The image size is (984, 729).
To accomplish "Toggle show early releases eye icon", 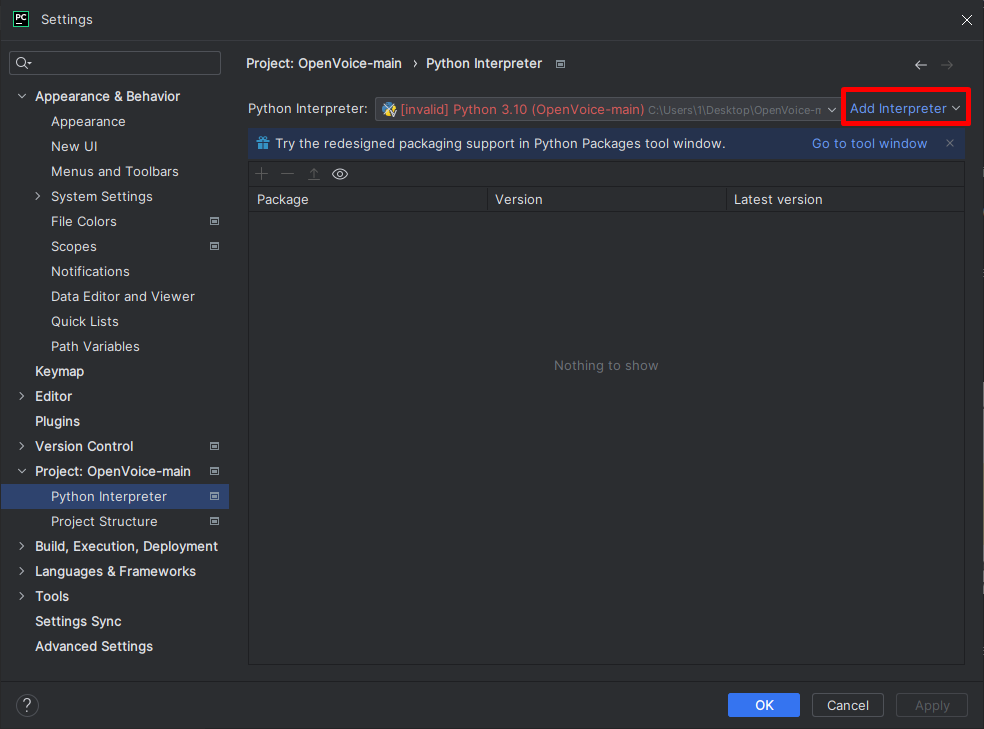I will pos(340,174).
